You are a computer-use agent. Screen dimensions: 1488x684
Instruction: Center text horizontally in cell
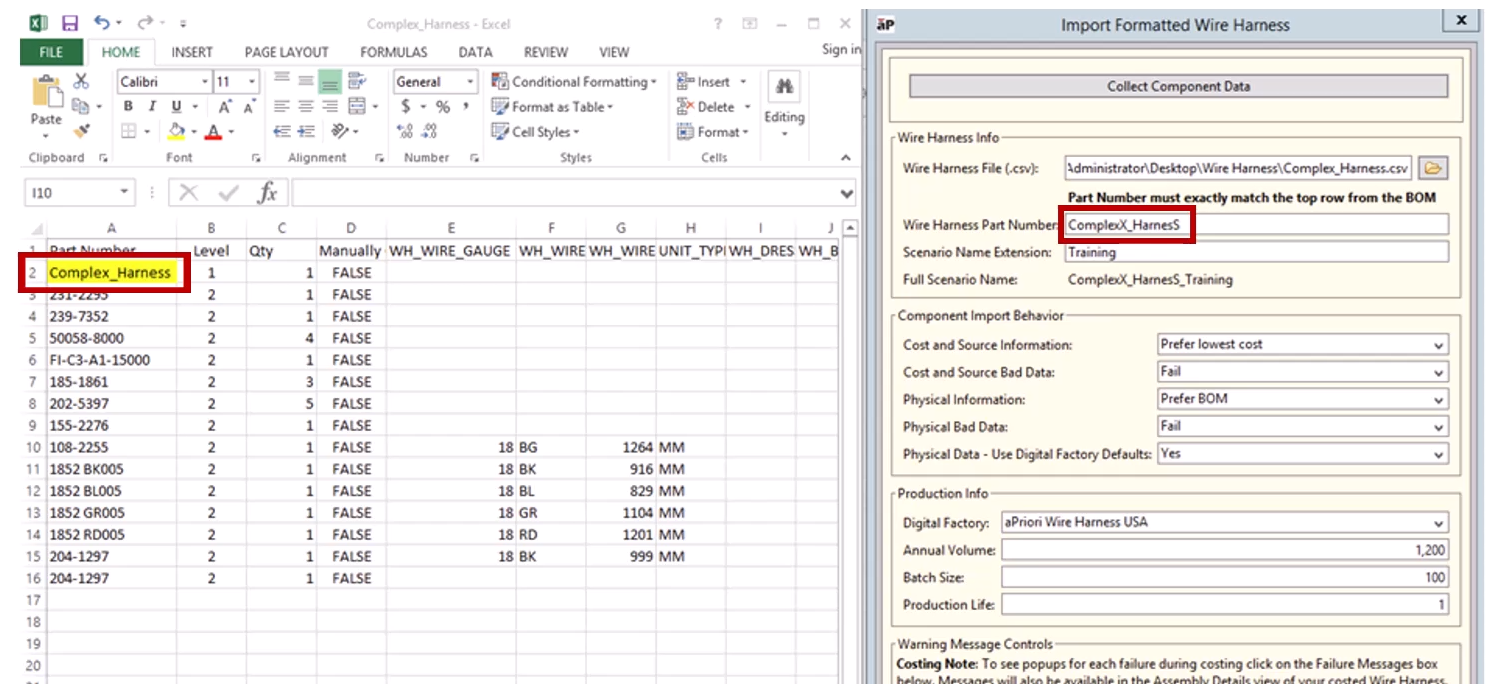306,107
